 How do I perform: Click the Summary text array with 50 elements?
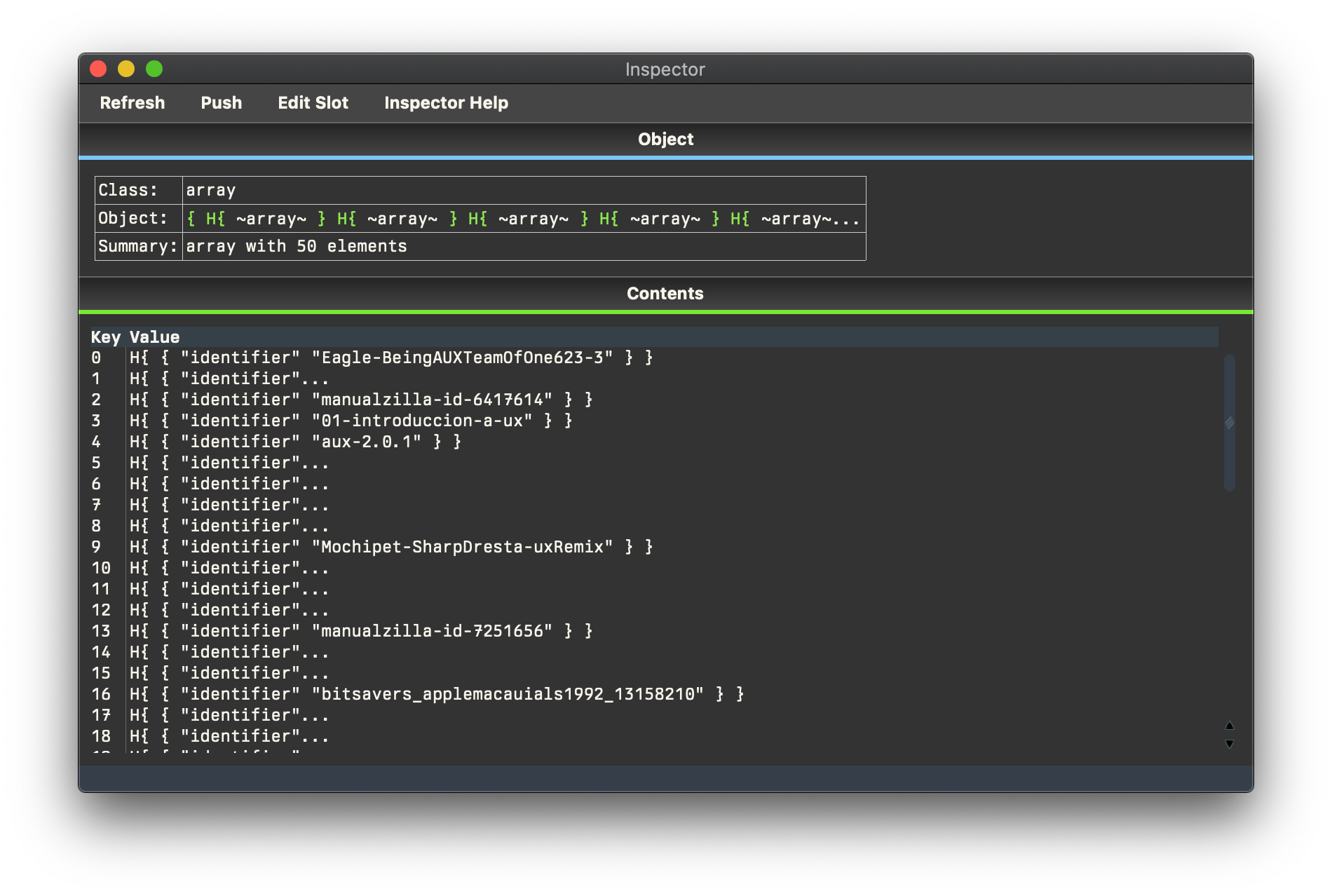click(x=296, y=247)
